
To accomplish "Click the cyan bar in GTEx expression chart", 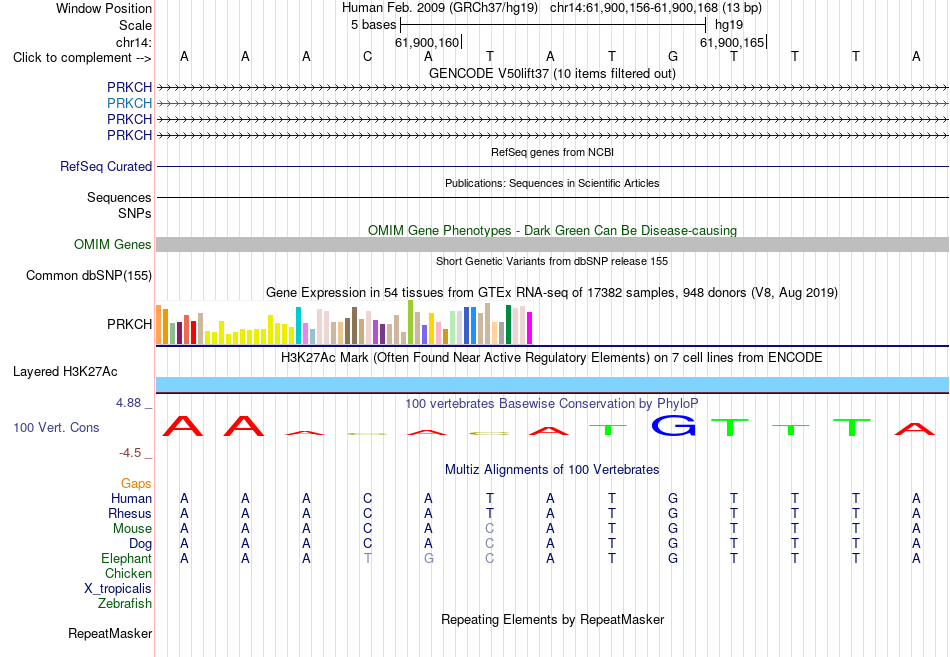I will click(x=298, y=325).
